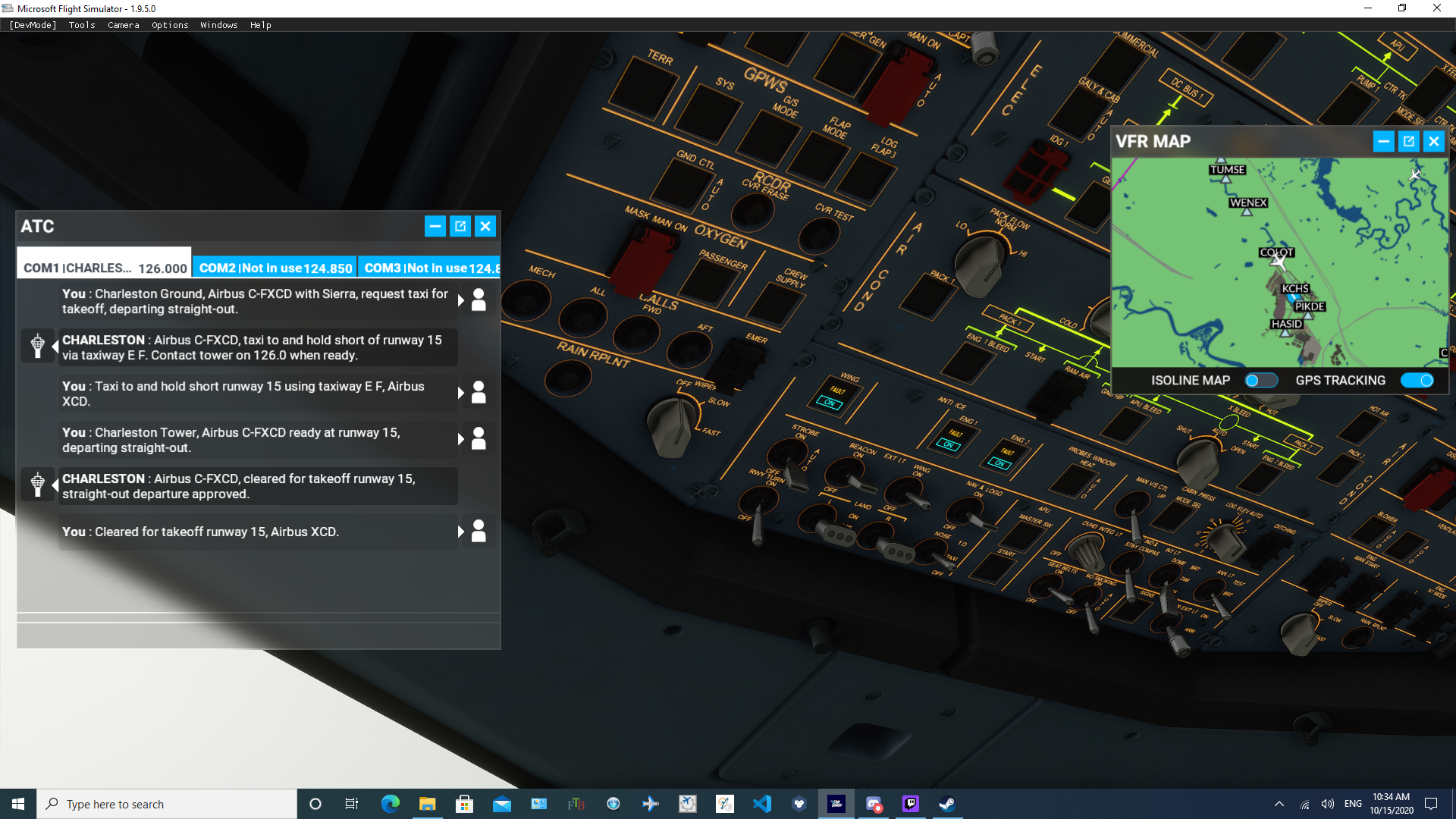Select message 'Cleared for takeoff runway 15, Airbus XCD'
Image resolution: width=1456 pixels, height=819 pixels.
(258, 532)
